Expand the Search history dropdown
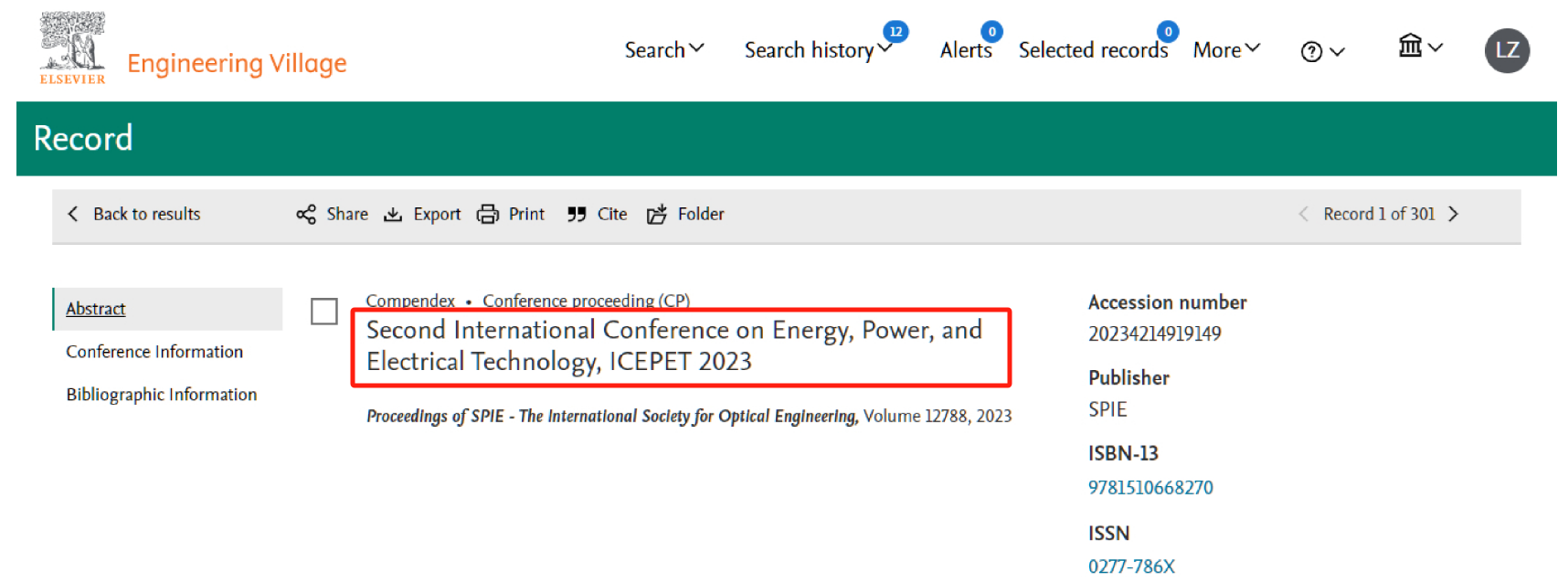Viewport: 1568px width, 582px height. coord(818,49)
